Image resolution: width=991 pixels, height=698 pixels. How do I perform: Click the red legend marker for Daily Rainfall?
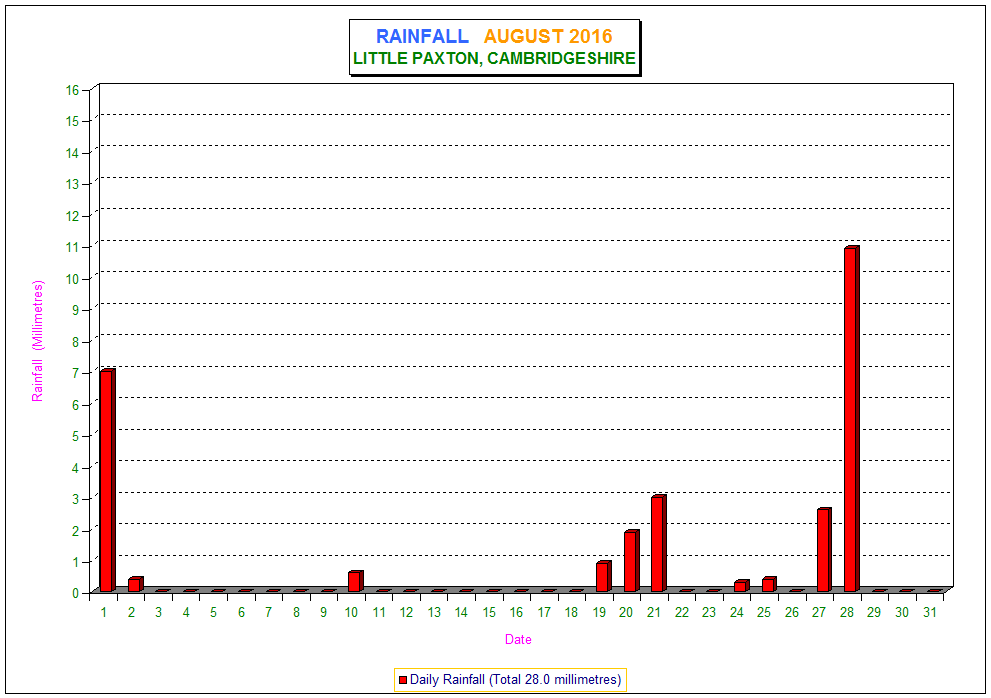click(x=403, y=680)
